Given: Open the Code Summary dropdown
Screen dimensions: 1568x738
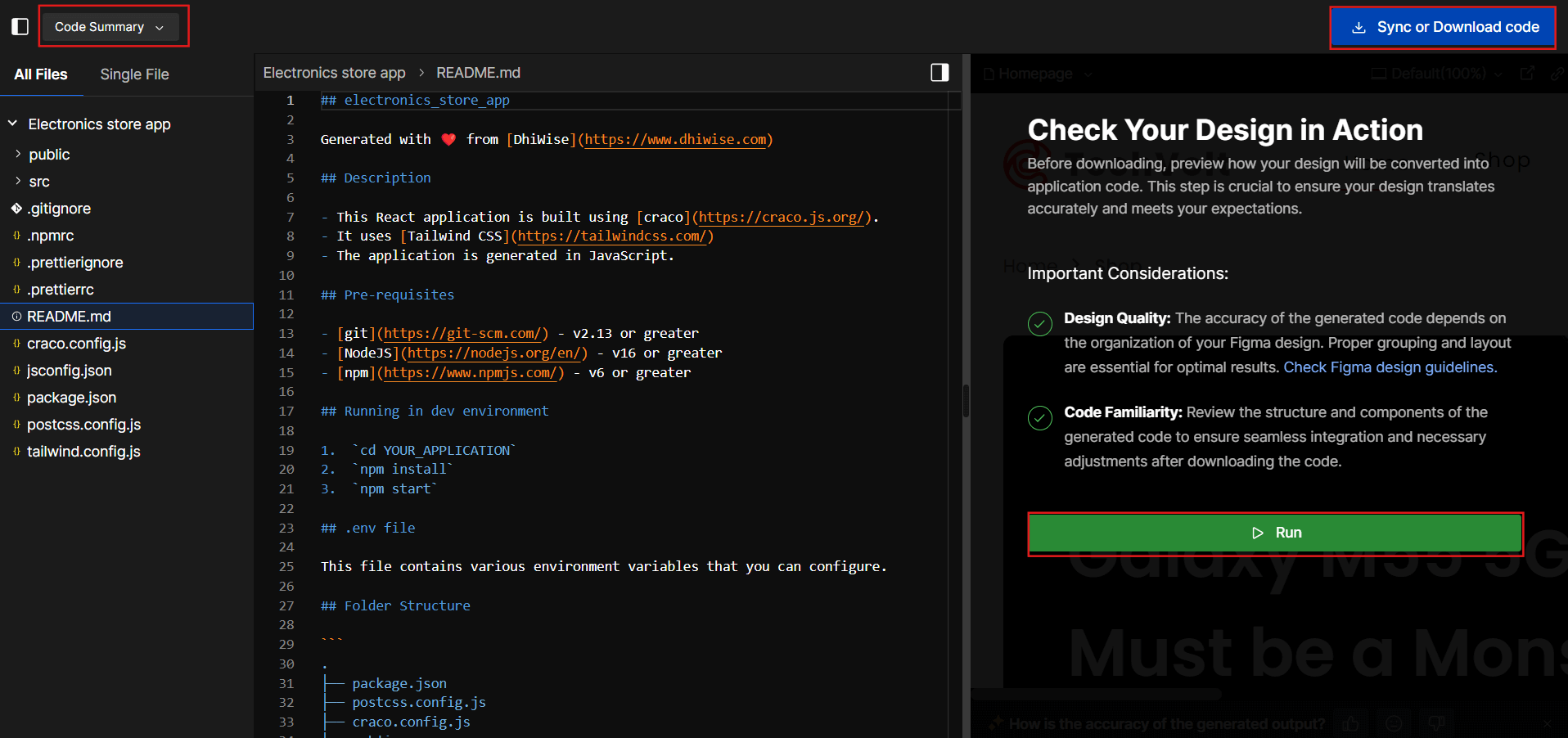Looking at the screenshot, I should (x=109, y=27).
